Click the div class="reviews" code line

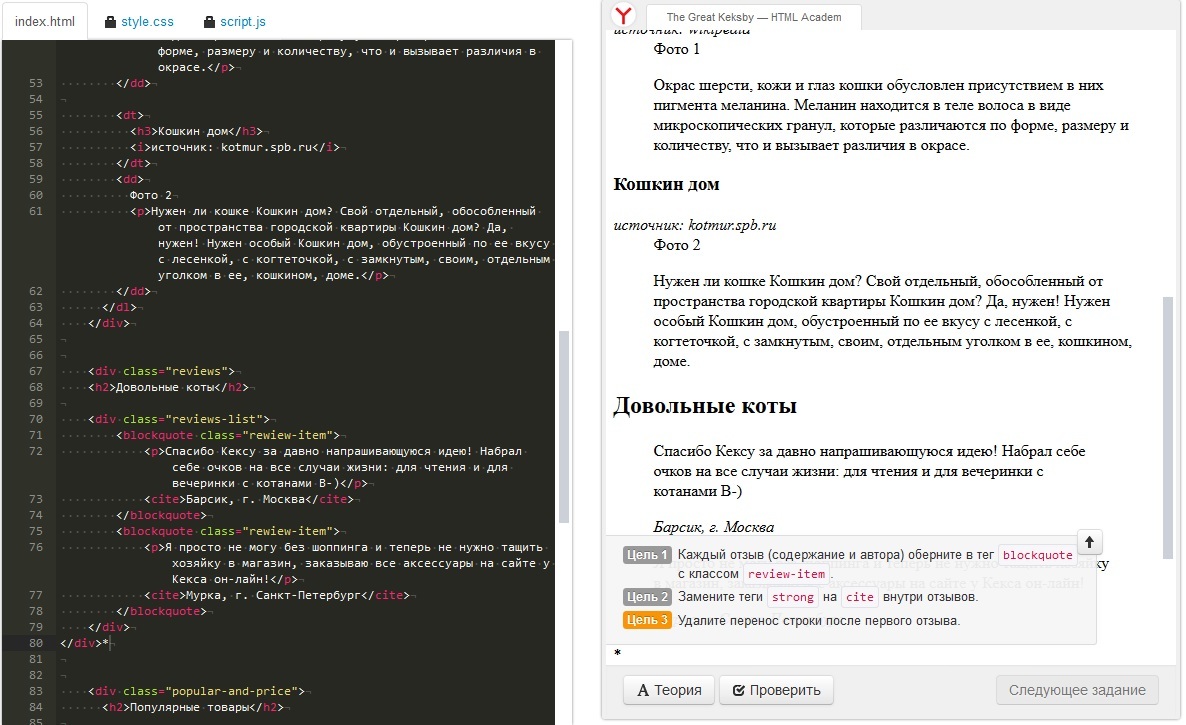pyautogui.click(x=161, y=371)
